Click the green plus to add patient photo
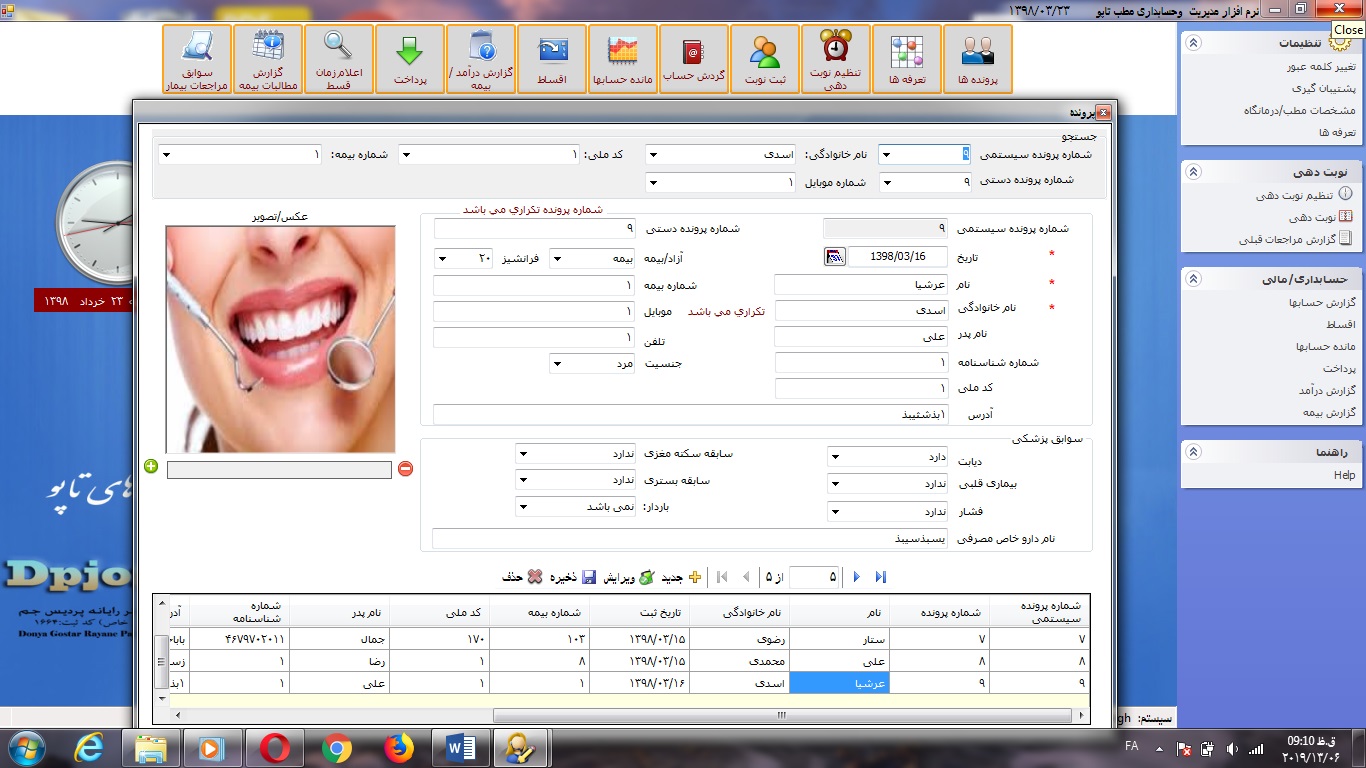1366x768 pixels. (x=151, y=466)
